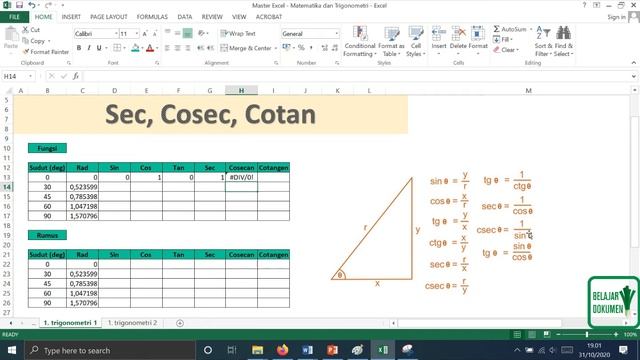This screenshot has width=640, height=360.
Task: Switch to Page Break Preview in status bar
Action: click(x=547, y=334)
